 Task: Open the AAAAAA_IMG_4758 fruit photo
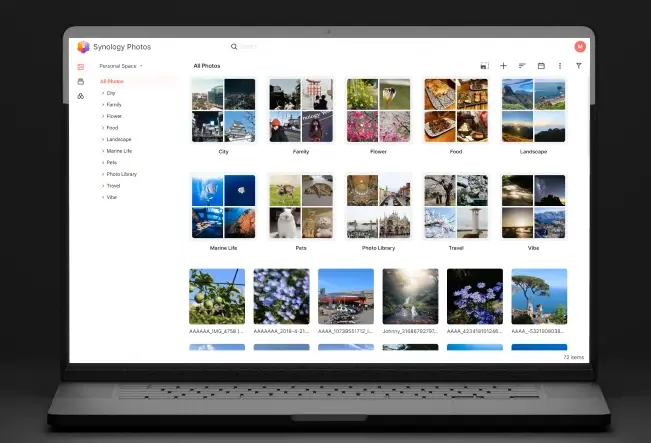[x=217, y=296]
